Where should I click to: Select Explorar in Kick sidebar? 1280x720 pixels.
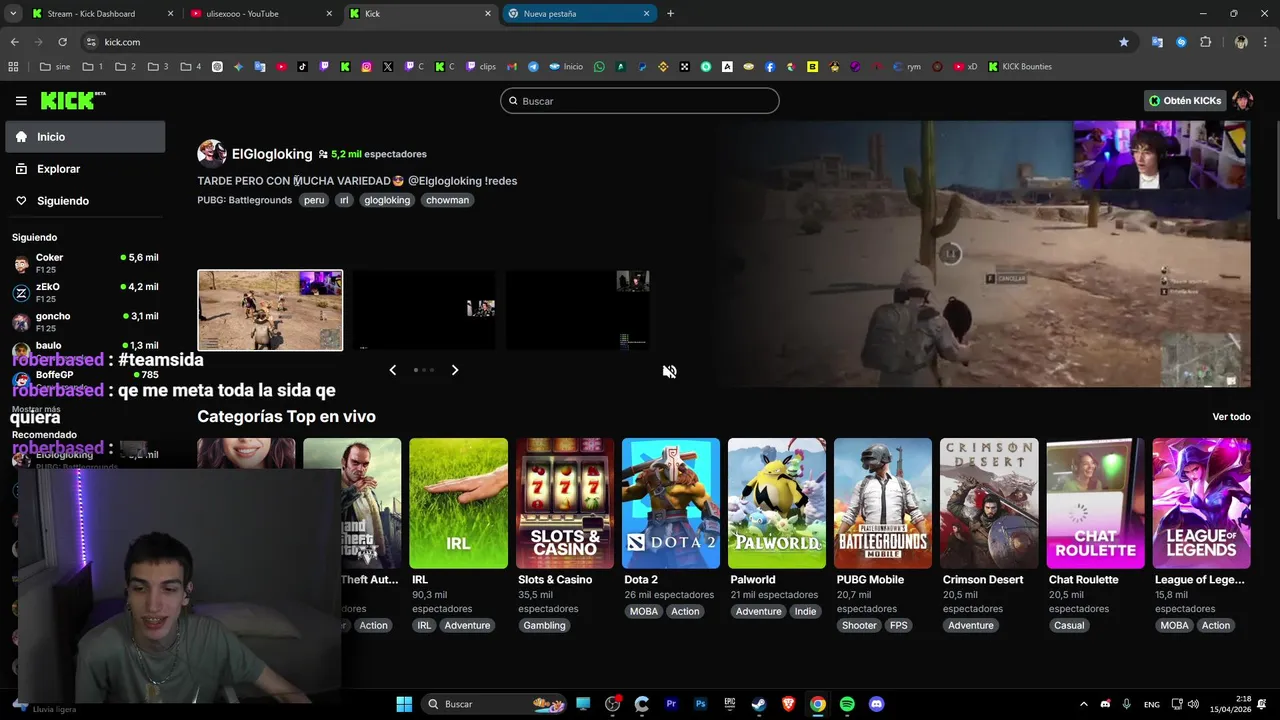point(85,169)
